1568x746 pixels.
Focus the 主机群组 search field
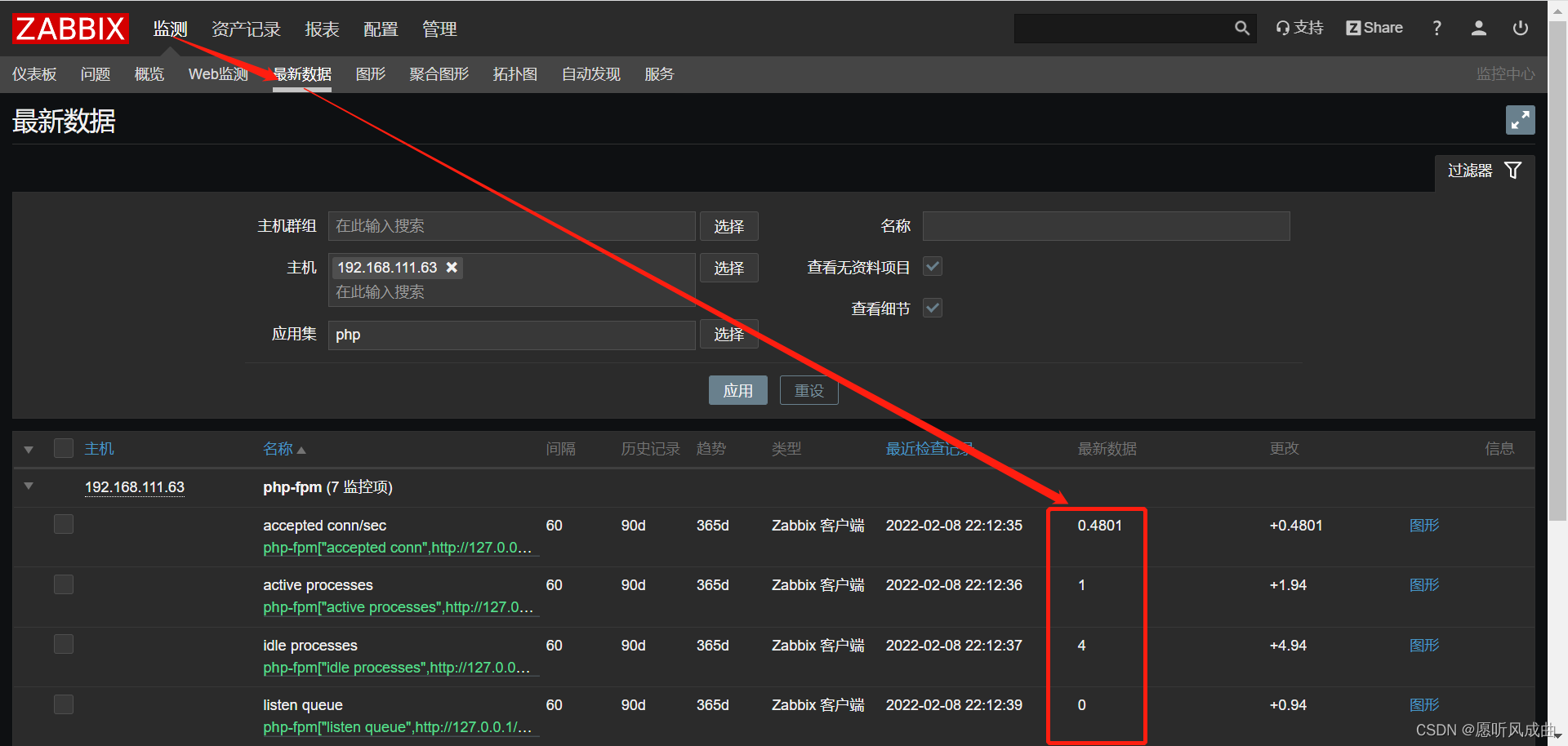click(512, 226)
